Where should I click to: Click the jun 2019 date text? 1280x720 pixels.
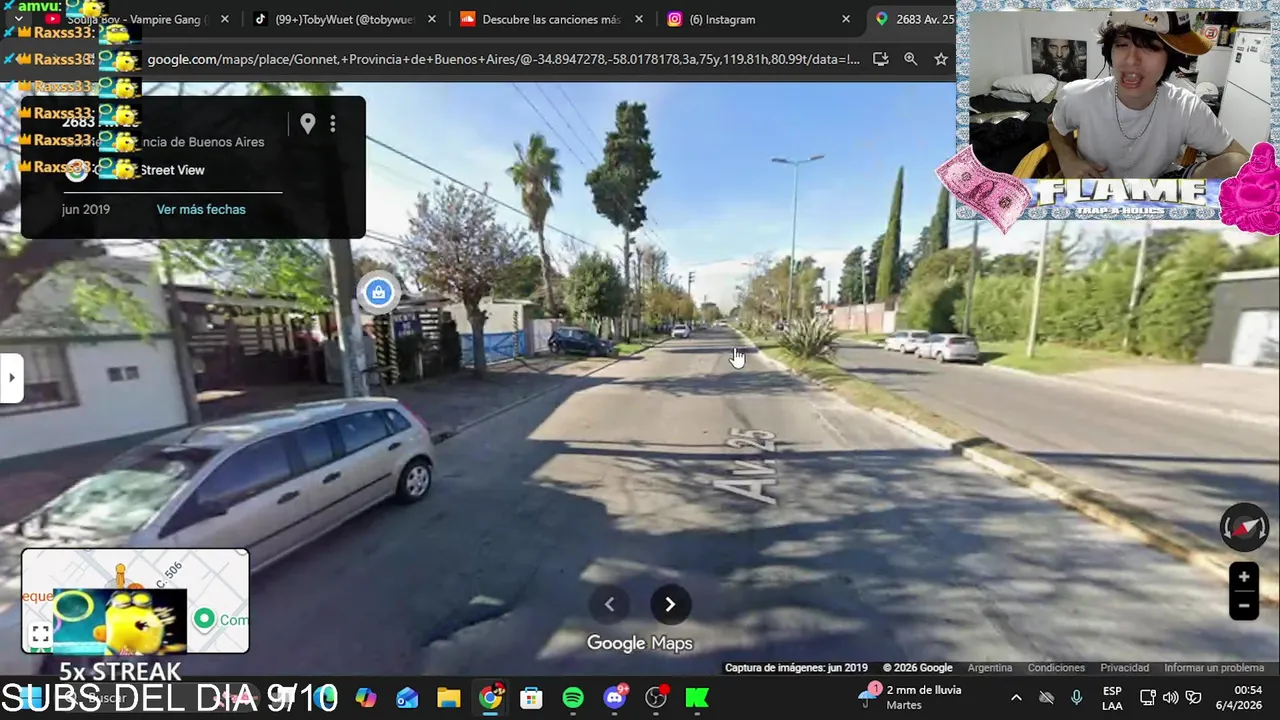(86, 209)
